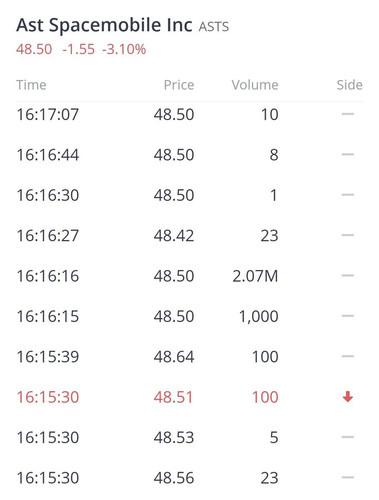Select the 16:17:07 trade row

pyautogui.click(x=189, y=114)
